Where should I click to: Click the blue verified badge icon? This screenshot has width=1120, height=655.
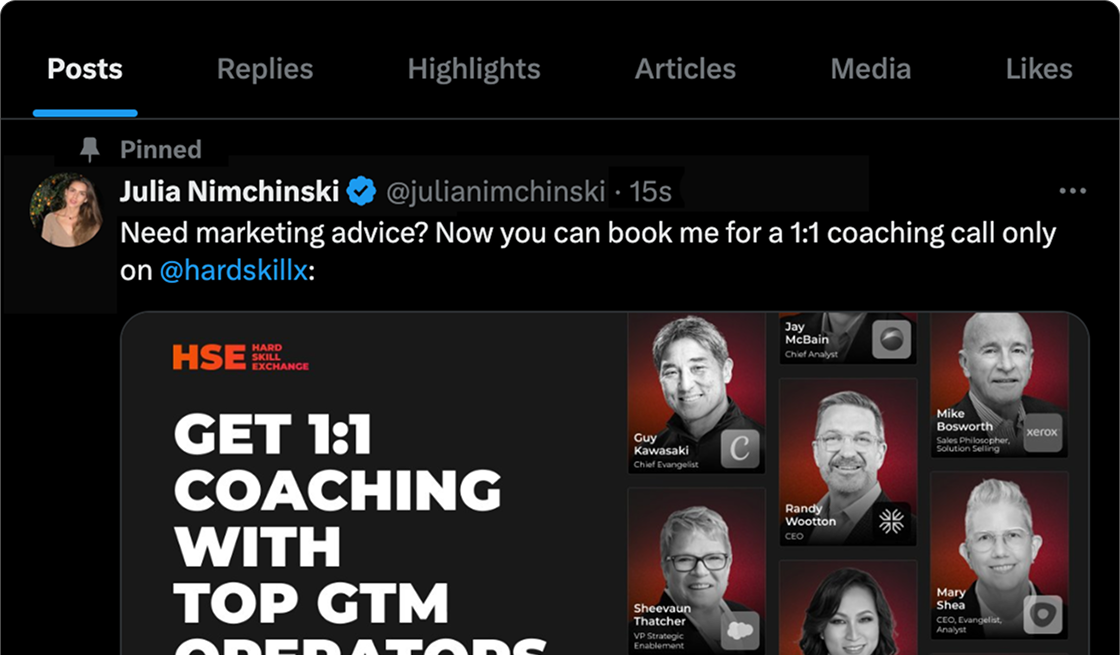pos(361,191)
